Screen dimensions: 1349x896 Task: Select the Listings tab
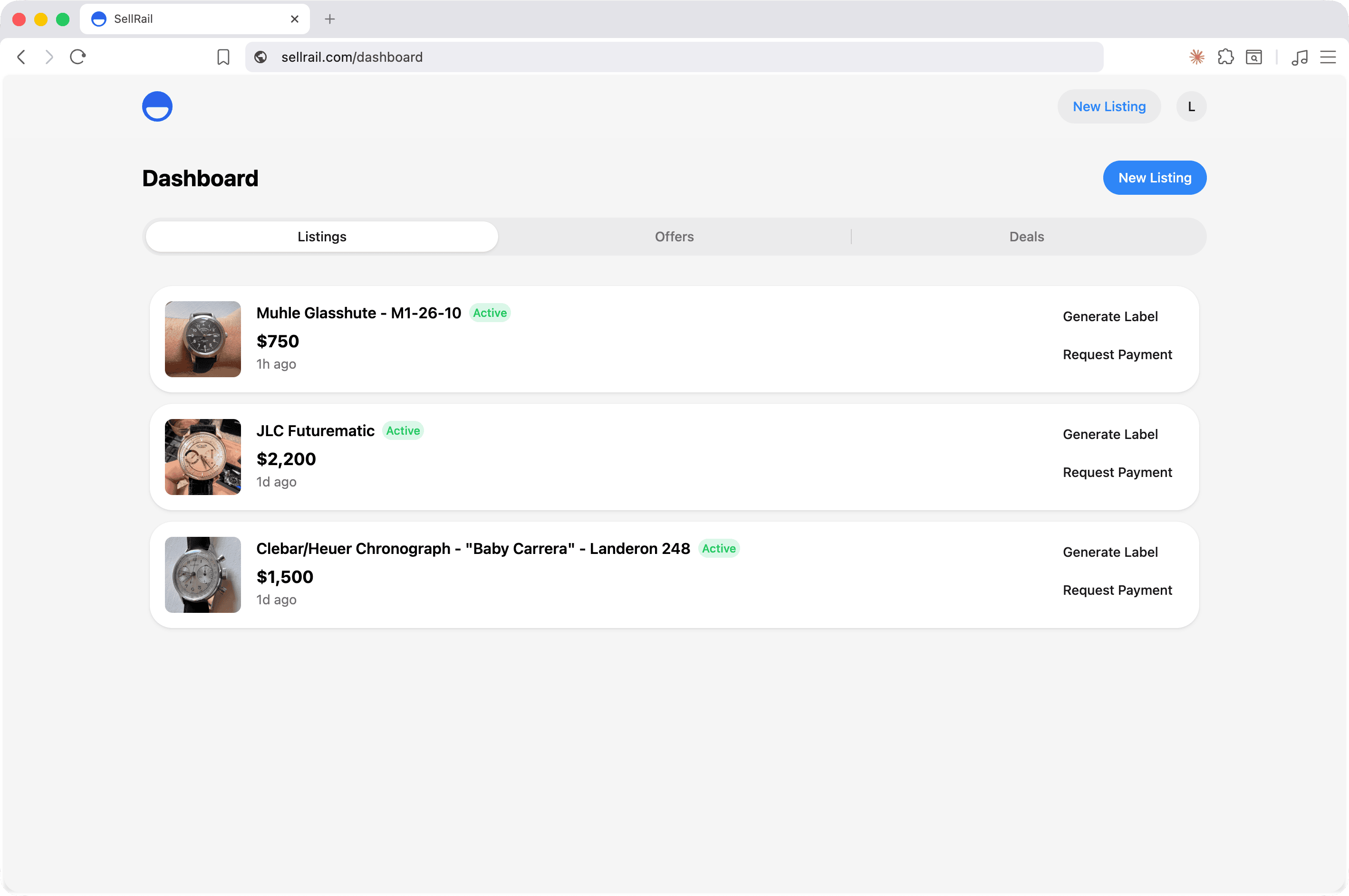click(322, 237)
